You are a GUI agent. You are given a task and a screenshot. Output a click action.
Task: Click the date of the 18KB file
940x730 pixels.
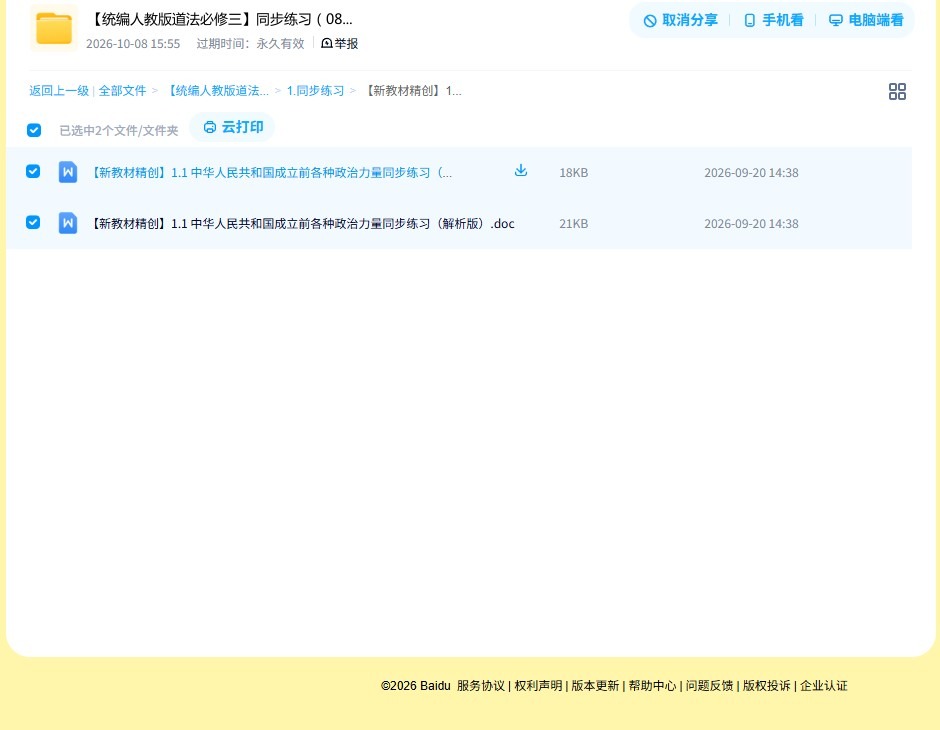[x=751, y=173]
